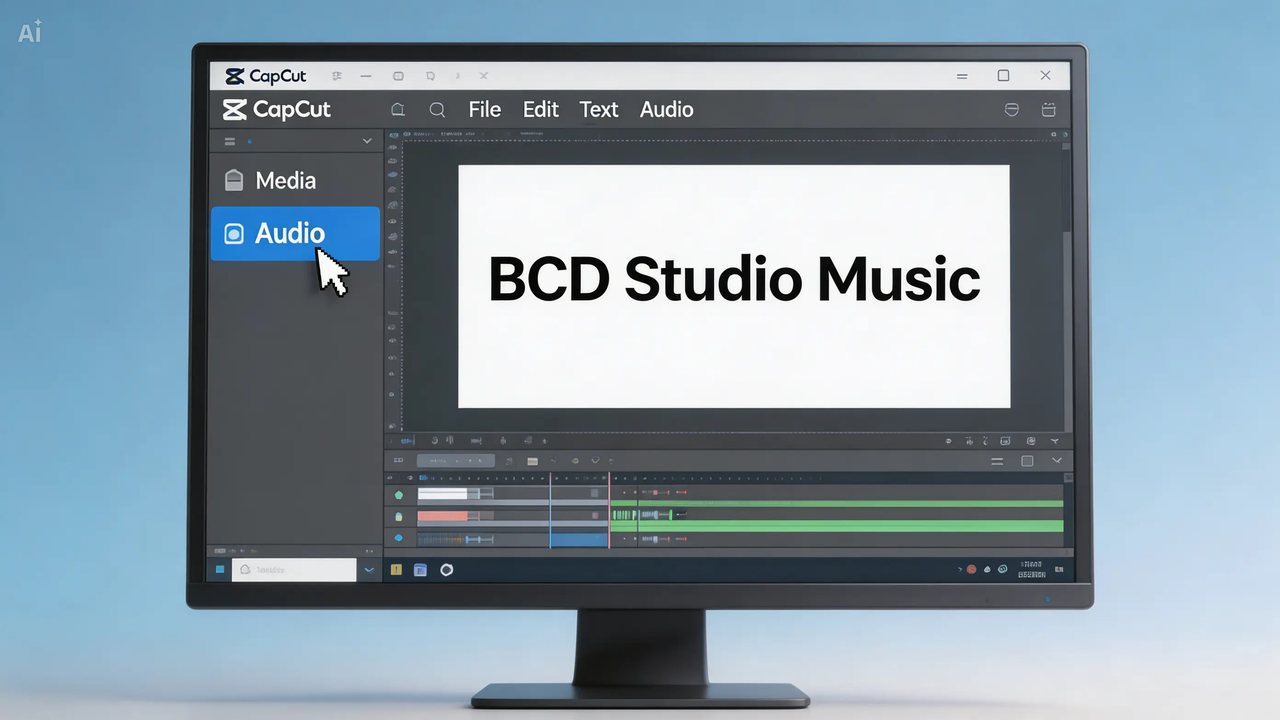Toggle visibility of the top timeline track
Screen dimensions: 1280x720
click(398, 493)
